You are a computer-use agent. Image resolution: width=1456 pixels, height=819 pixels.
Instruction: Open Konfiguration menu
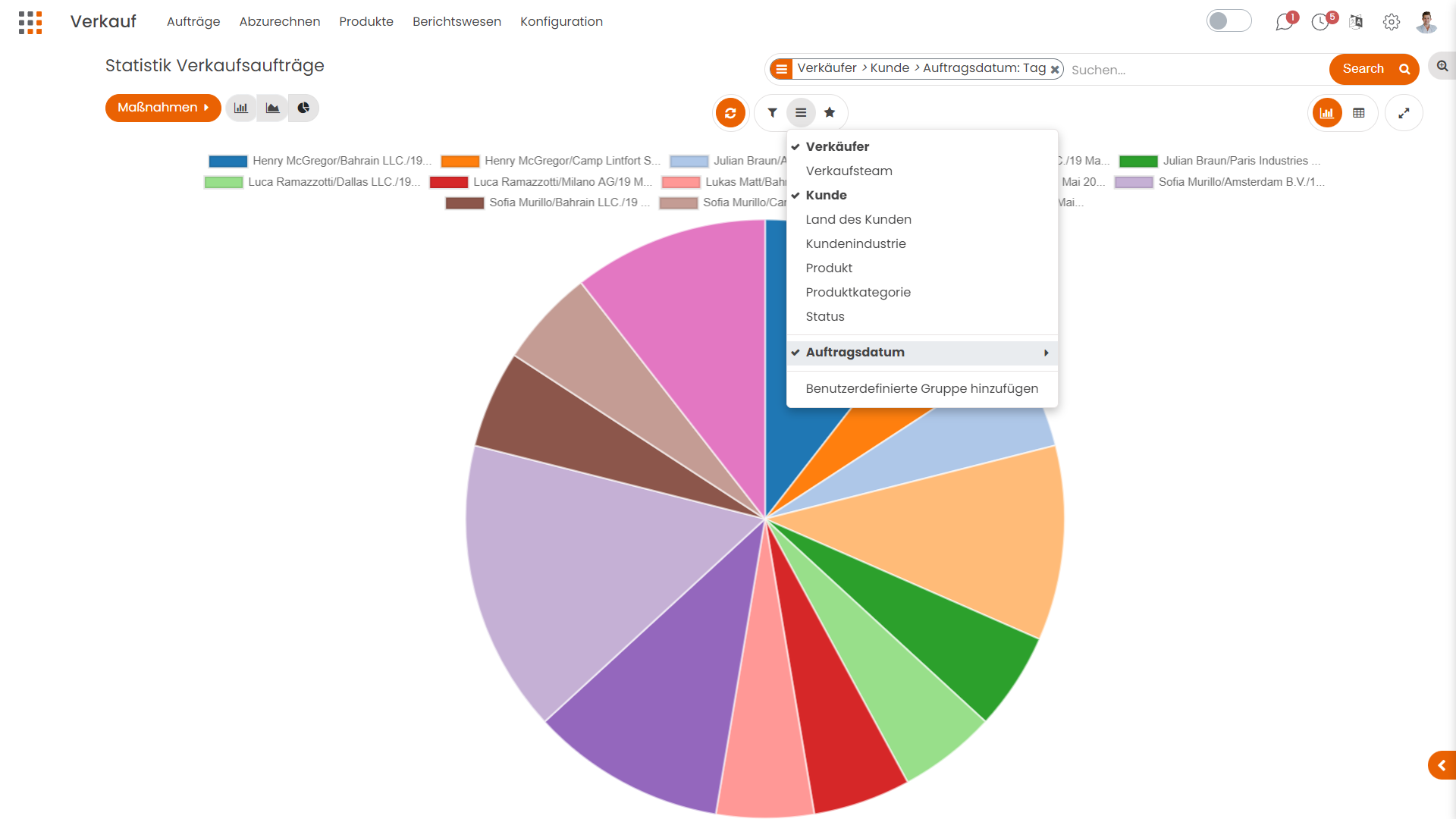[561, 22]
